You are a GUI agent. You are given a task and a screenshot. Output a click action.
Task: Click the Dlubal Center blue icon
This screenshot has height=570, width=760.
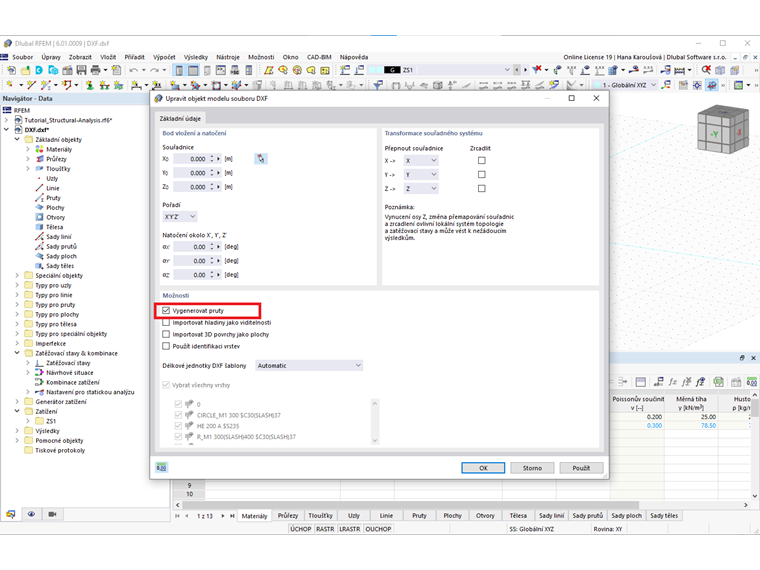(39, 70)
